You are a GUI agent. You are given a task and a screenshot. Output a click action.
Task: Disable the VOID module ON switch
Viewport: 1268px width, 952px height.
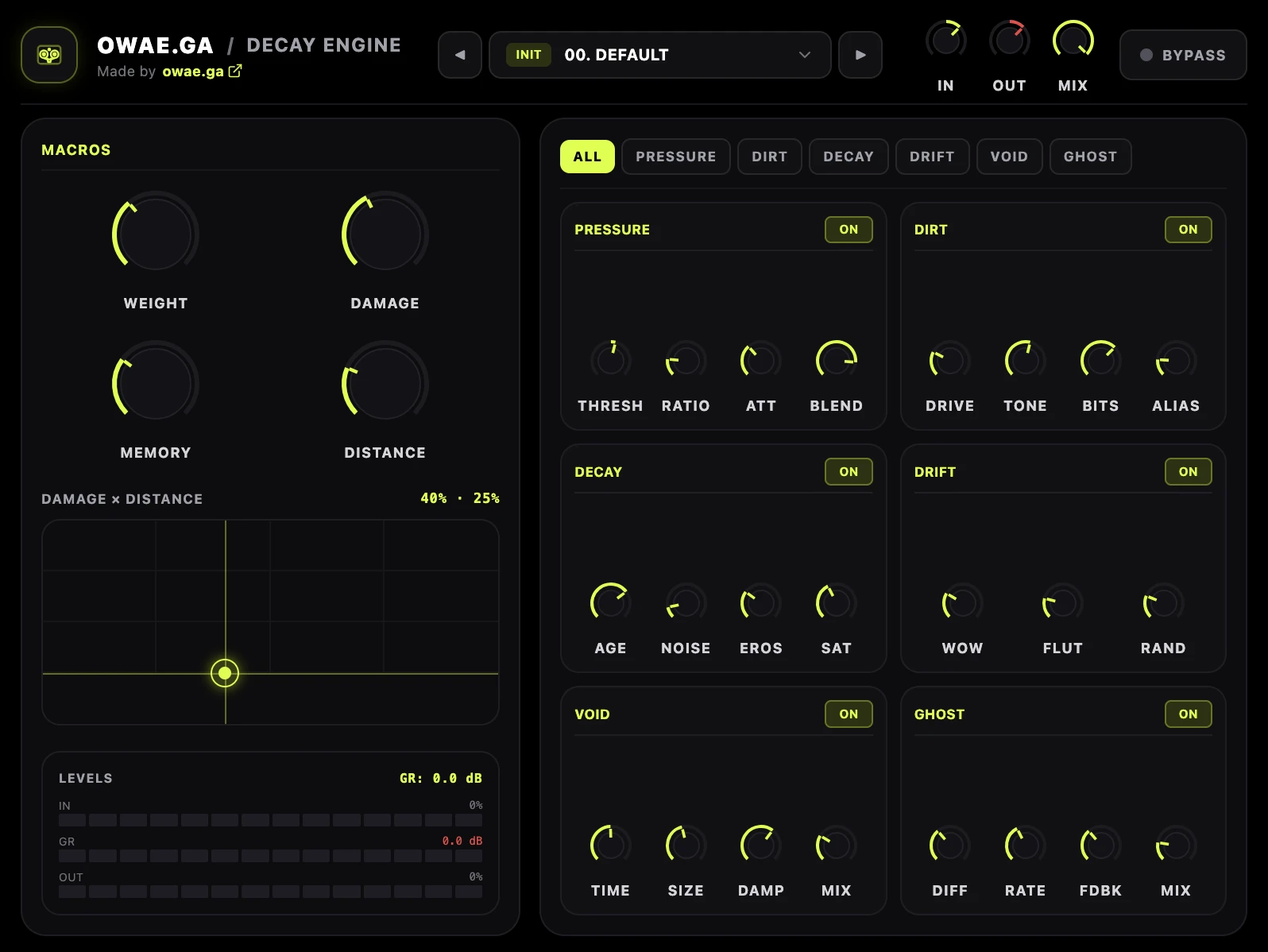pyautogui.click(x=849, y=714)
